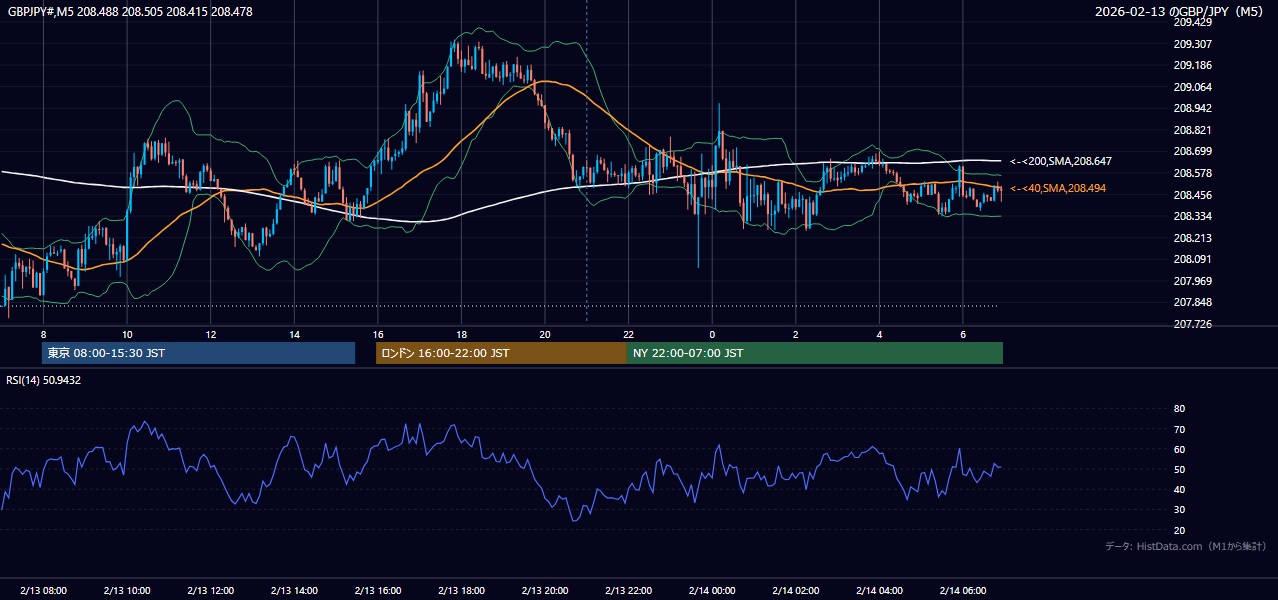Click the '2/13 18:00' date label
This screenshot has height=600, width=1278.
point(461,591)
